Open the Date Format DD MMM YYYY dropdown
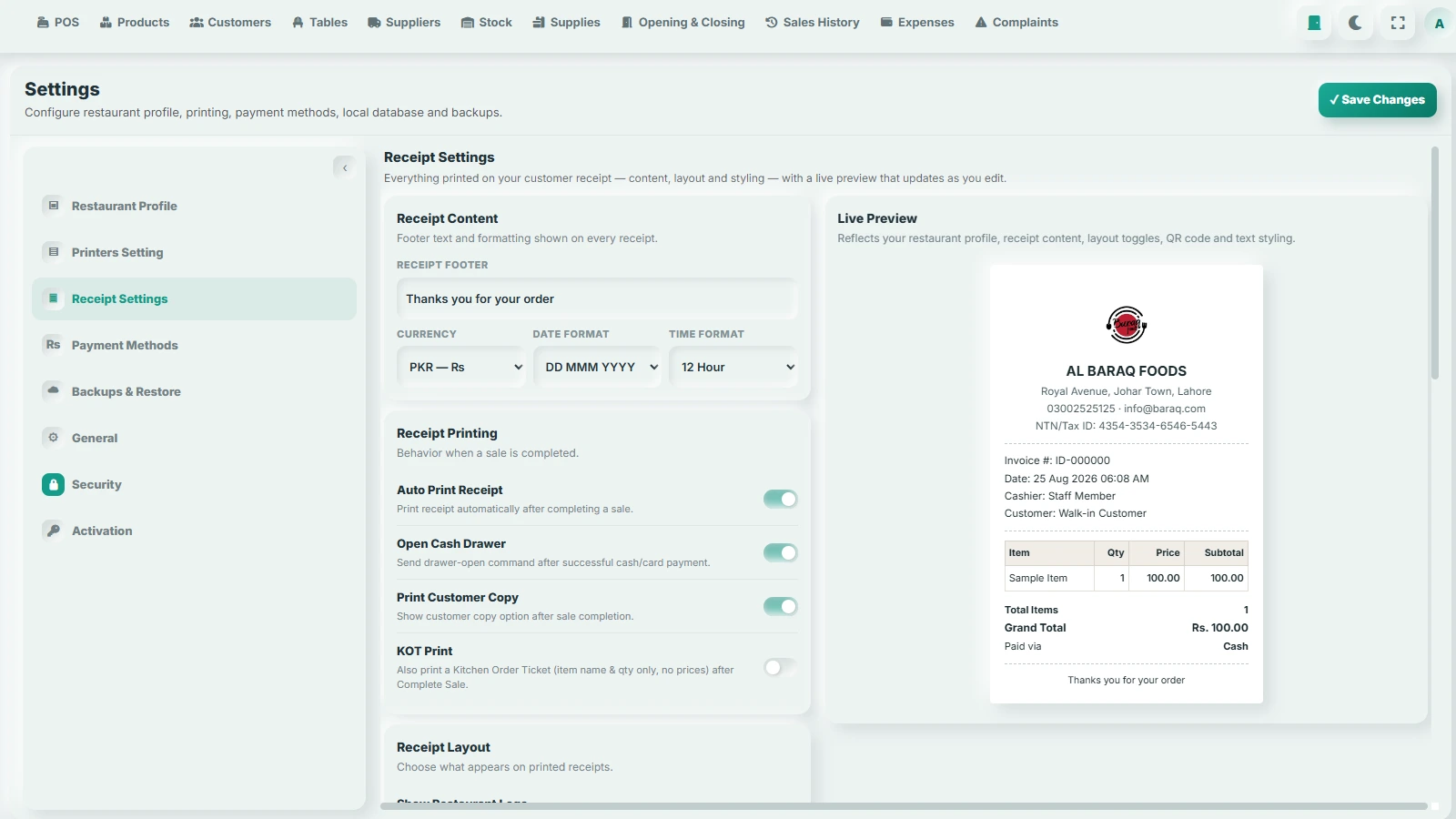 [x=597, y=367]
